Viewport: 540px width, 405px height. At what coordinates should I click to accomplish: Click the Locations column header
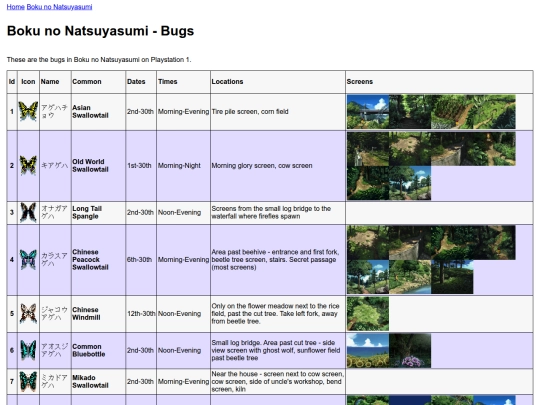(278, 82)
